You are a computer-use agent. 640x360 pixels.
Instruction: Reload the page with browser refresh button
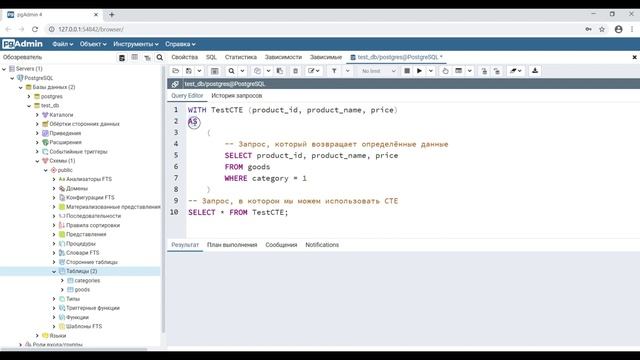tap(35, 29)
